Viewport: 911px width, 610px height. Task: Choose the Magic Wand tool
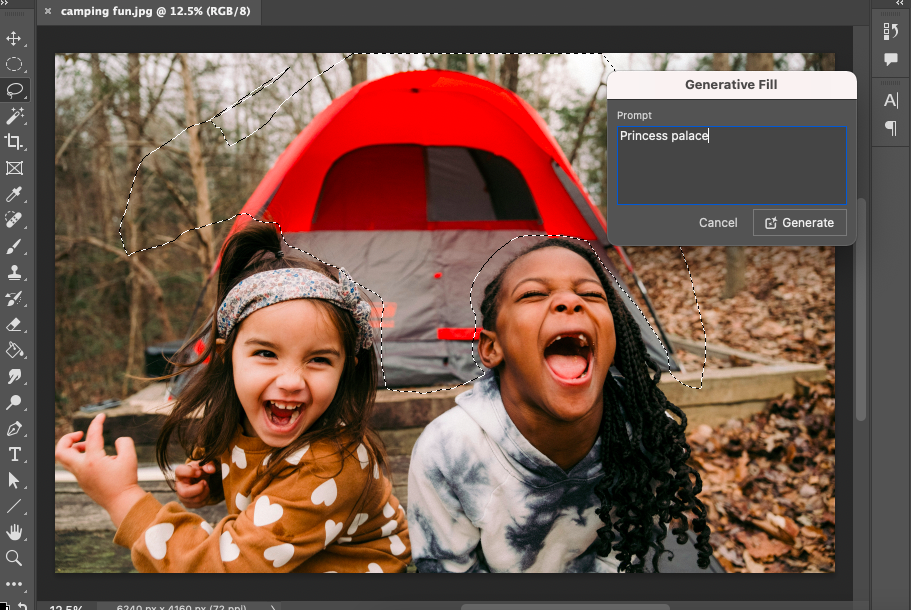[x=15, y=117]
